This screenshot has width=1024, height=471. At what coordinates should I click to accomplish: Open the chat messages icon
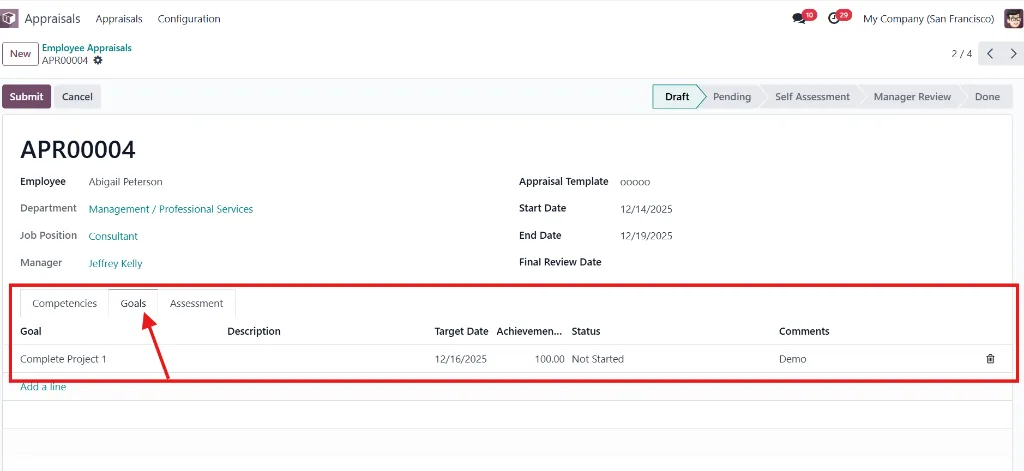tap(798, 19)
